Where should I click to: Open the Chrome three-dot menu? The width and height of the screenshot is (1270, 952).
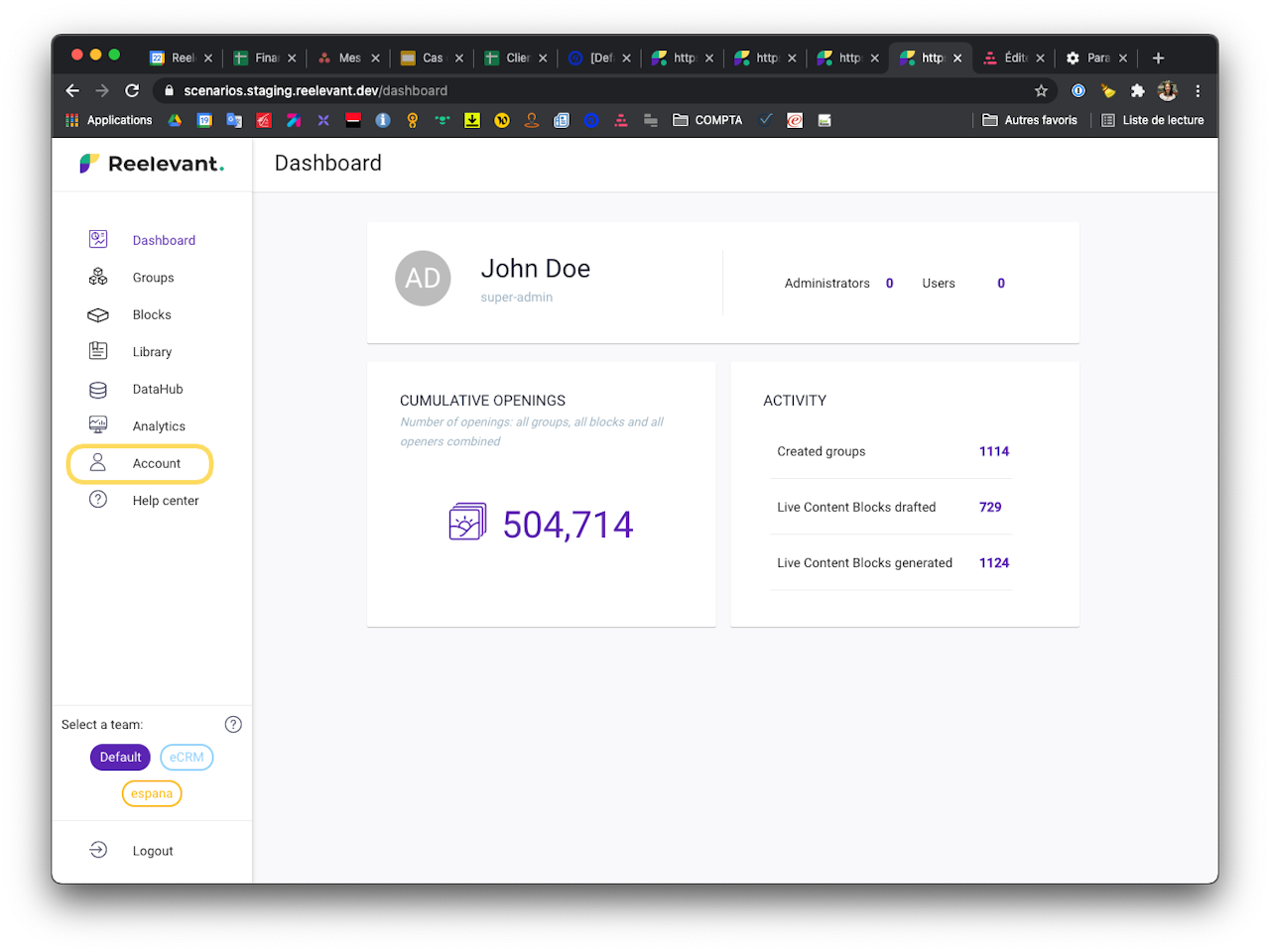pyautogui.click(x=1198, y=90)
